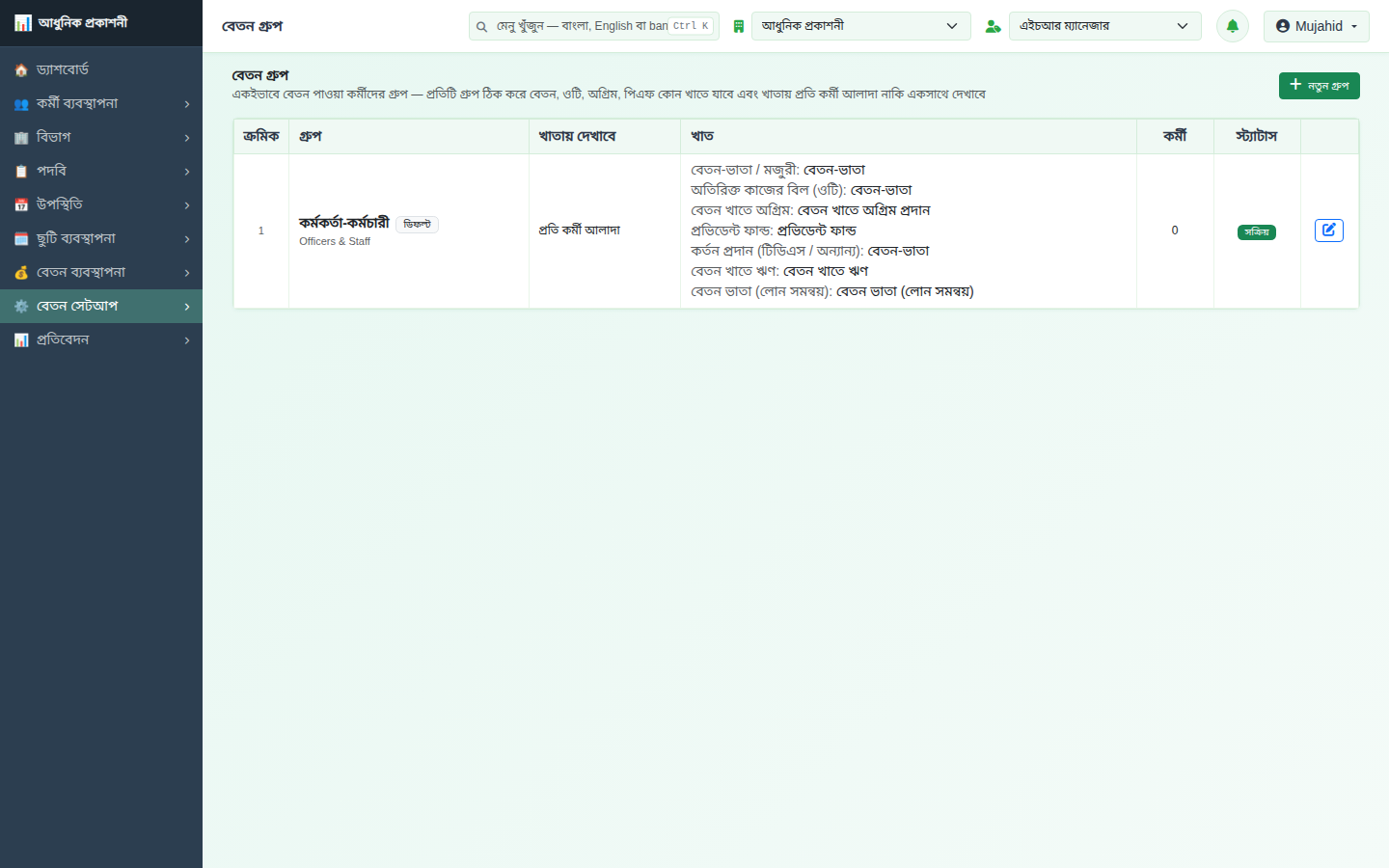
Task: Expand the উপস্থিতি submenu chevron
Action: (187, 205)
